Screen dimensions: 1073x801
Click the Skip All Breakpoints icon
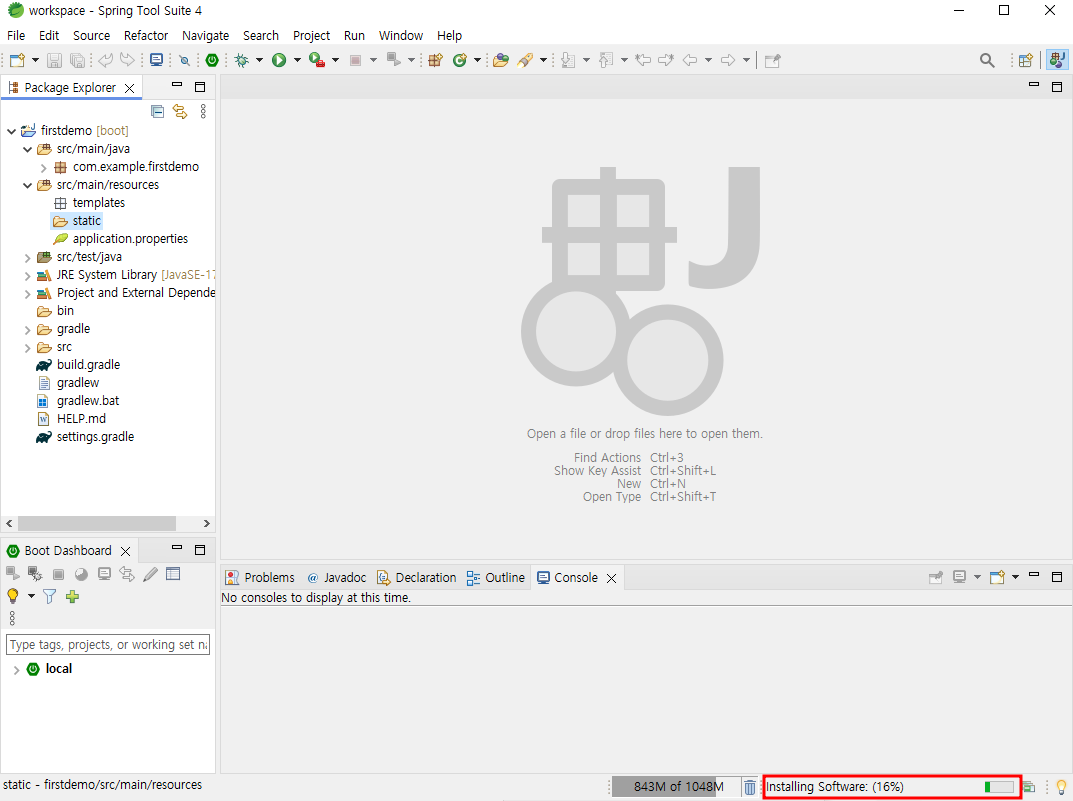coord(184,60)
